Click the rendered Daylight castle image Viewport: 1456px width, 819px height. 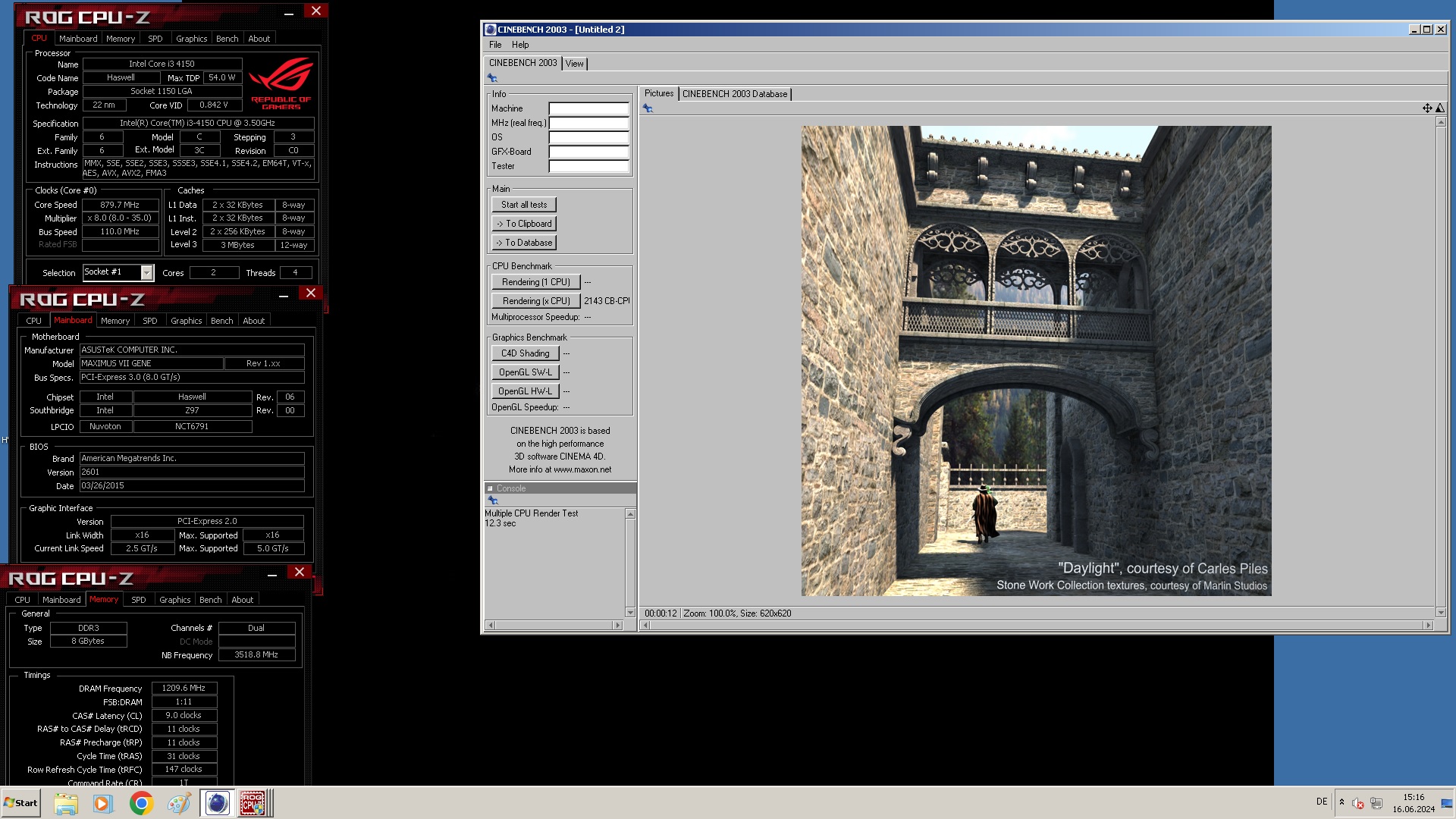1036,361
